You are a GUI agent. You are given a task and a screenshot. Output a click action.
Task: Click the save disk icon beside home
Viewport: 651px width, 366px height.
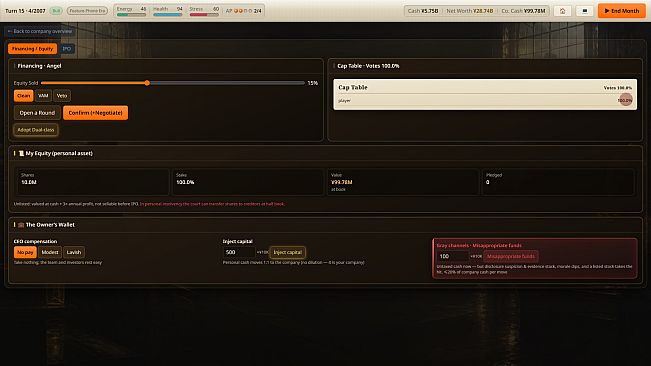click(585, 11)
